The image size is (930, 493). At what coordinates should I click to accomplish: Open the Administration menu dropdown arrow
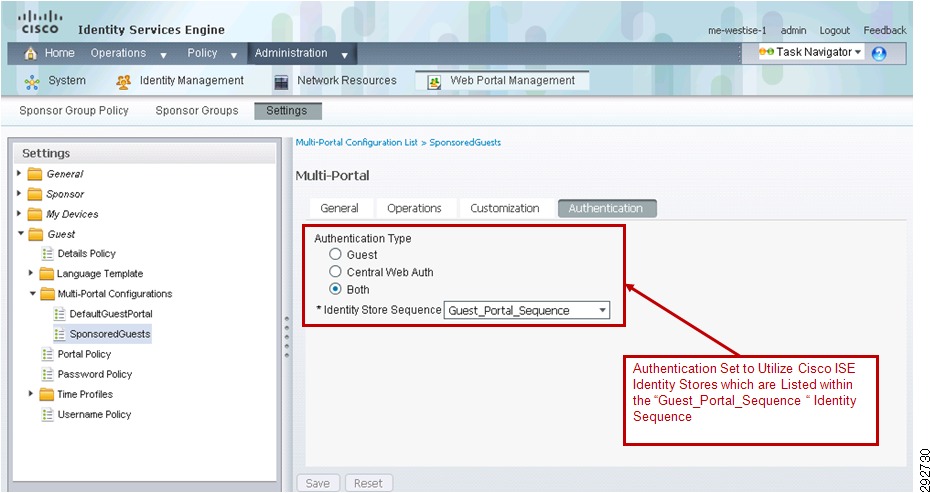[x=344, y=55]
